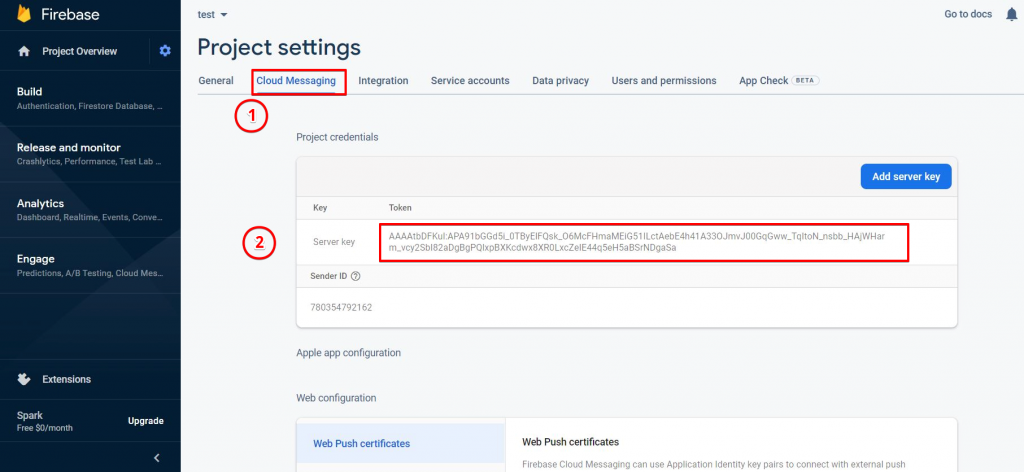Select the Web Push certificates item
1024x472 pixels.
pyautogui.click(x=400, y=443)
